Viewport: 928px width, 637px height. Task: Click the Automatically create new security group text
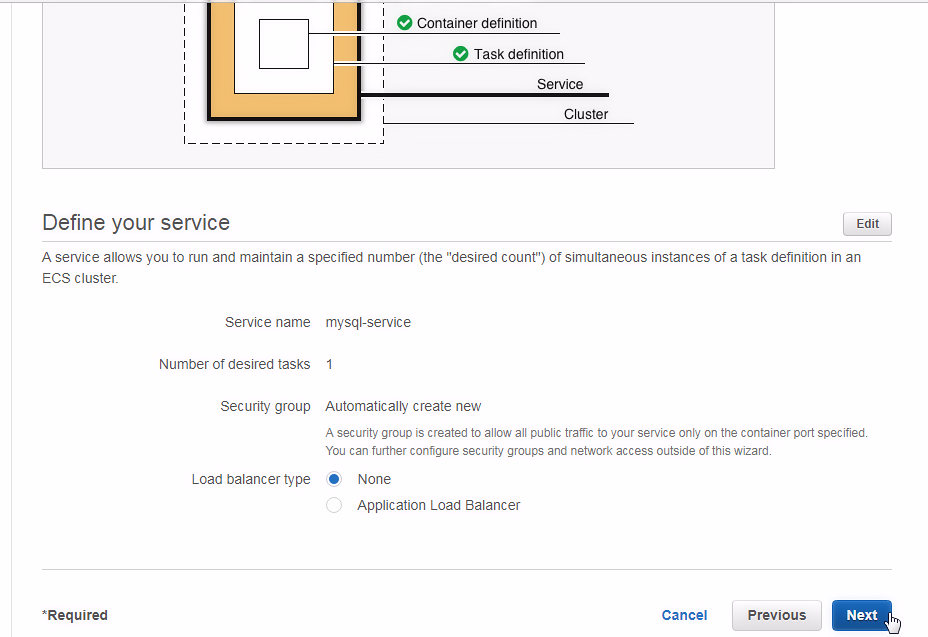click(x=403, y=406)
